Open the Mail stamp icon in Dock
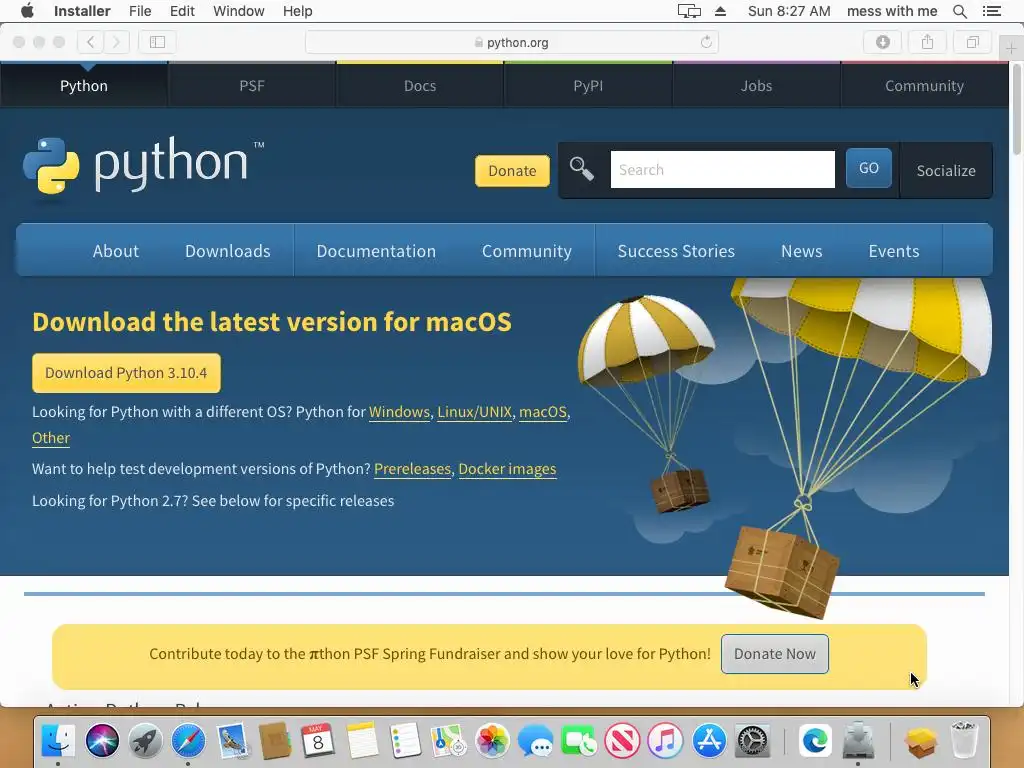Image resolution: width=1024 pixels, height=768 pixels. (232, 741)
